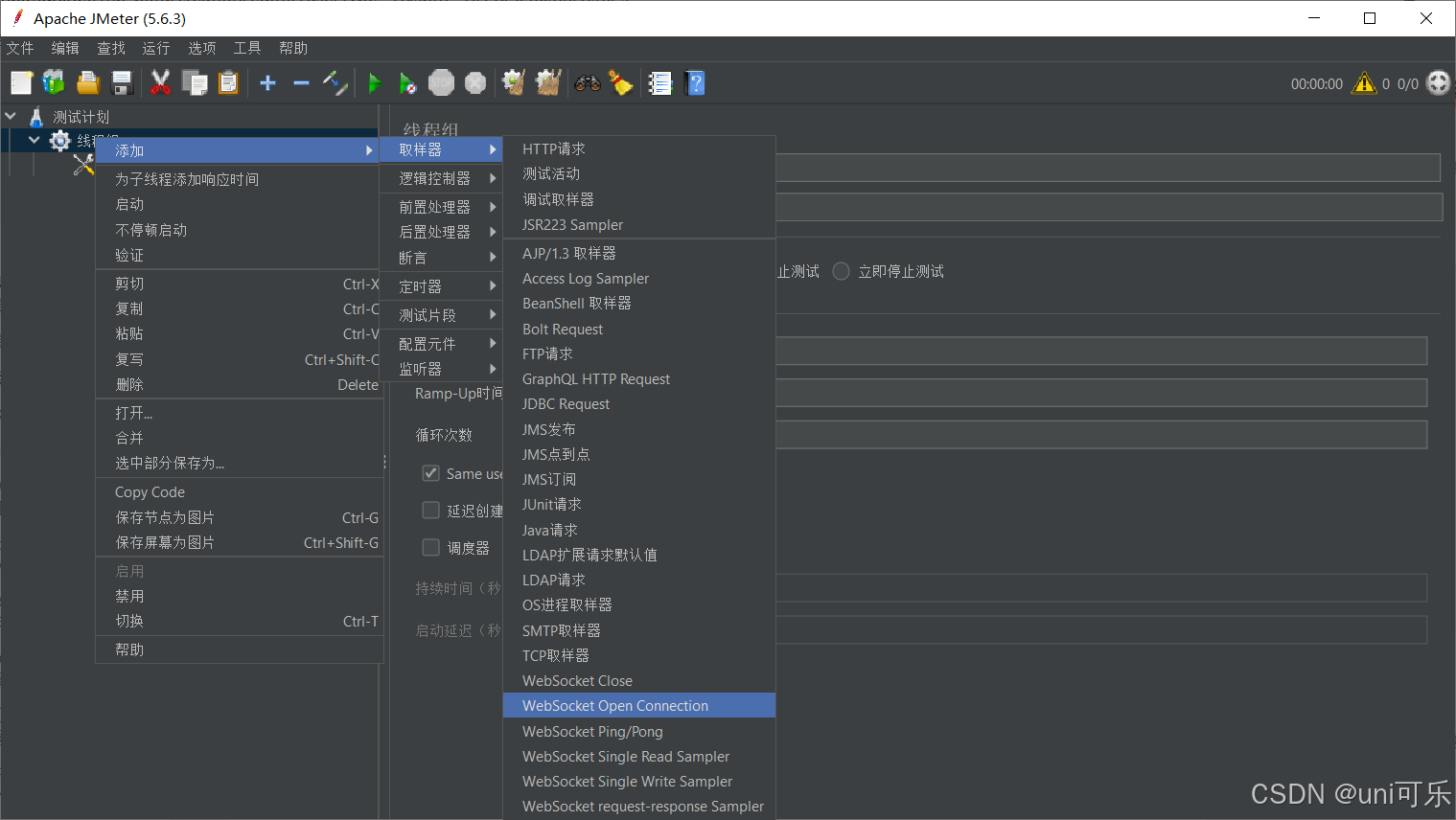The height and width of the screenshot is (820, 1456).
Task: Select the 测试片段 submenu entry
Action: point(442,315)
